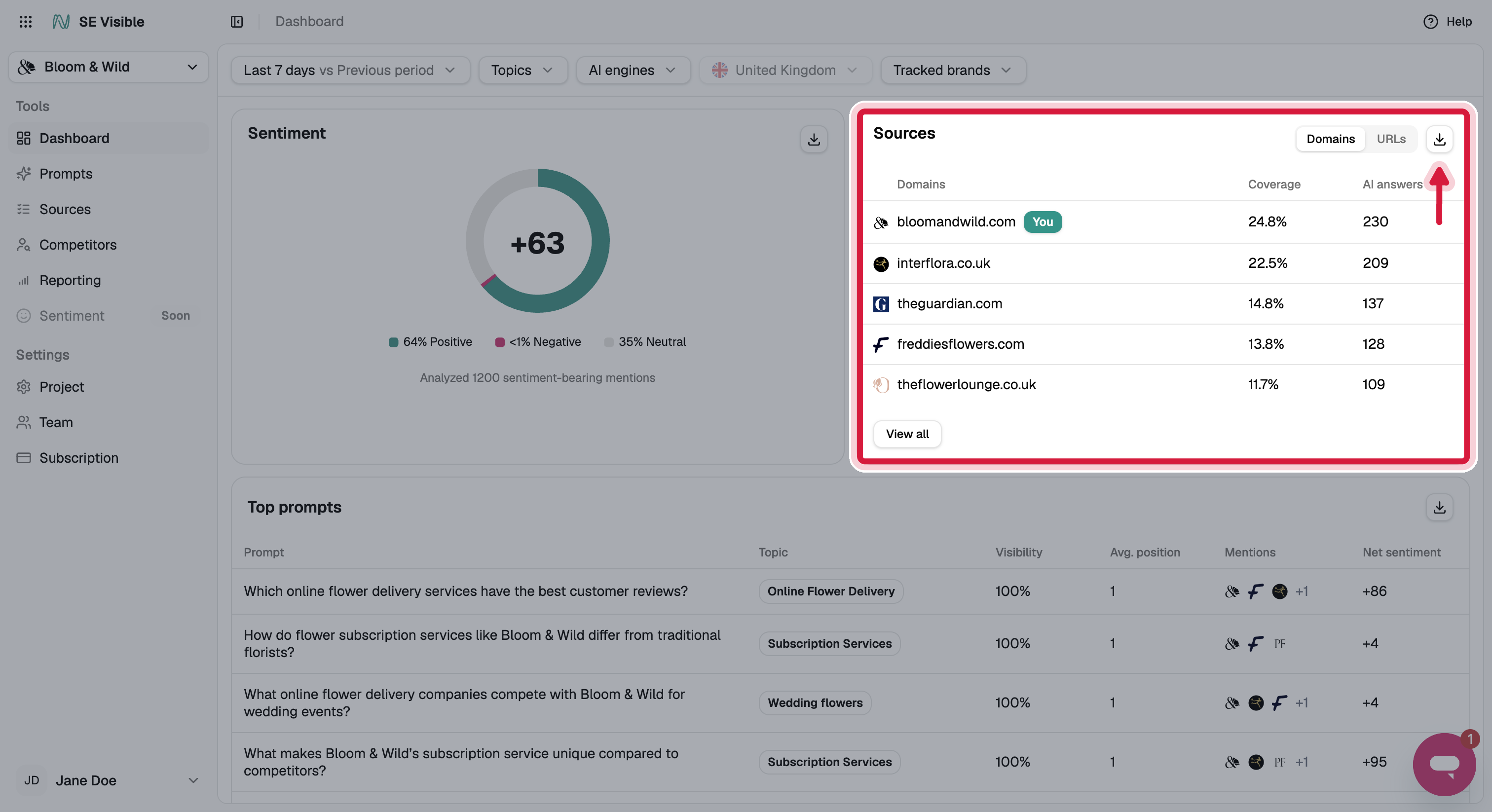Download the Sentiment chart
The width and height of the screenshot is (1492, 812).
(x=814, y=139)
